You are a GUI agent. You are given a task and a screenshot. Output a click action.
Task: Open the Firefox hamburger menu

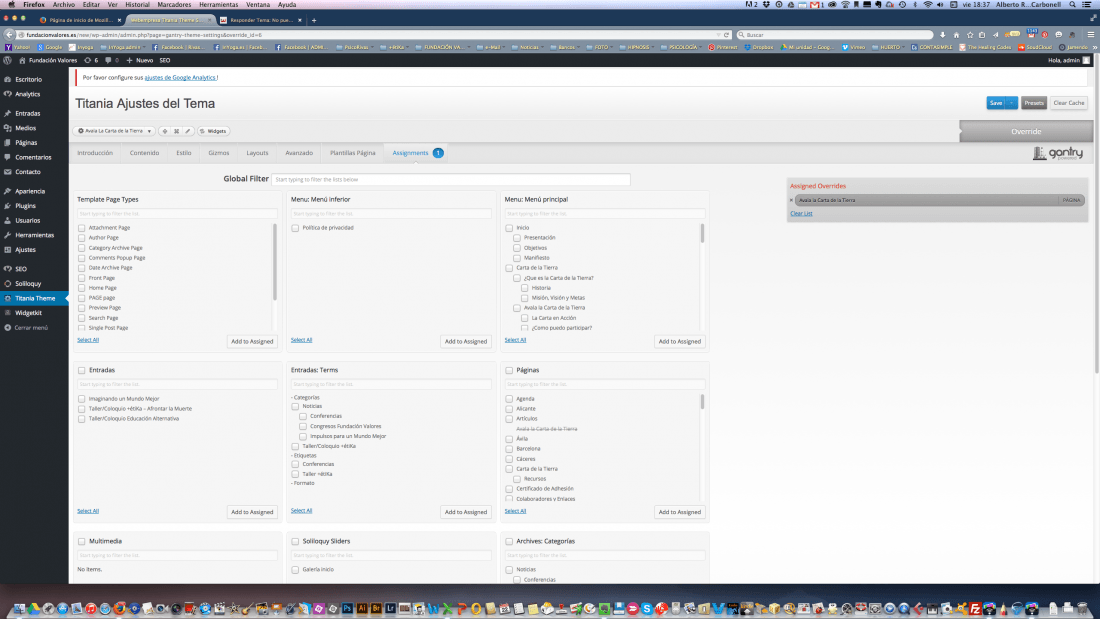(x=1091, y=34)
